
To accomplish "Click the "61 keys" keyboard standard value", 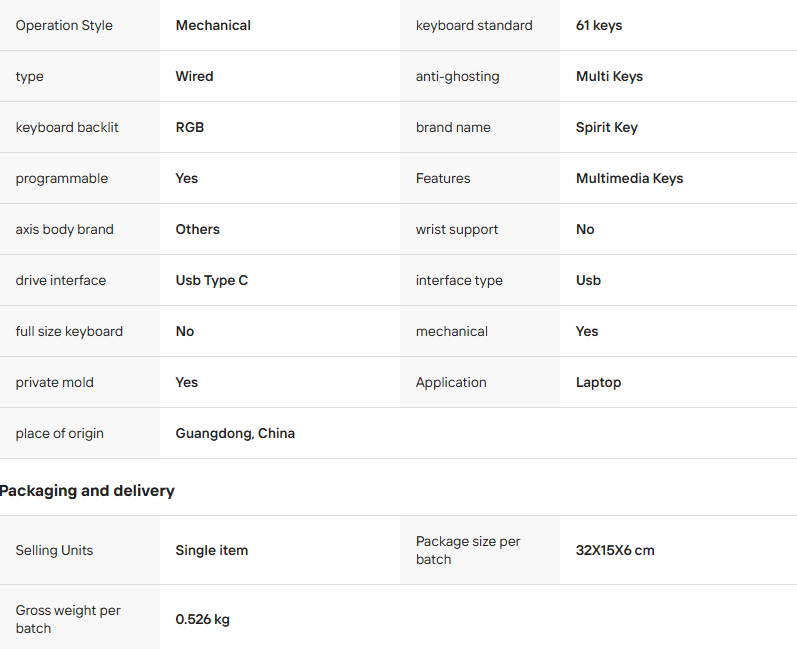I will [x=599, y=25].
